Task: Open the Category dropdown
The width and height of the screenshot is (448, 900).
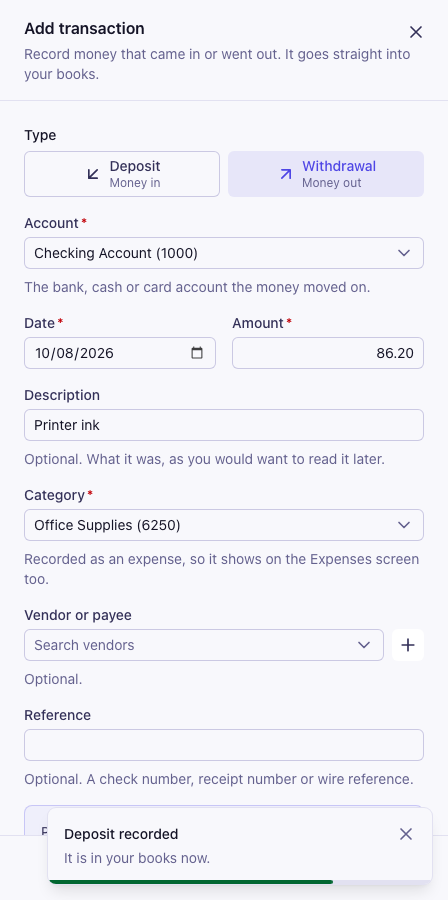Action: (224, 525)
